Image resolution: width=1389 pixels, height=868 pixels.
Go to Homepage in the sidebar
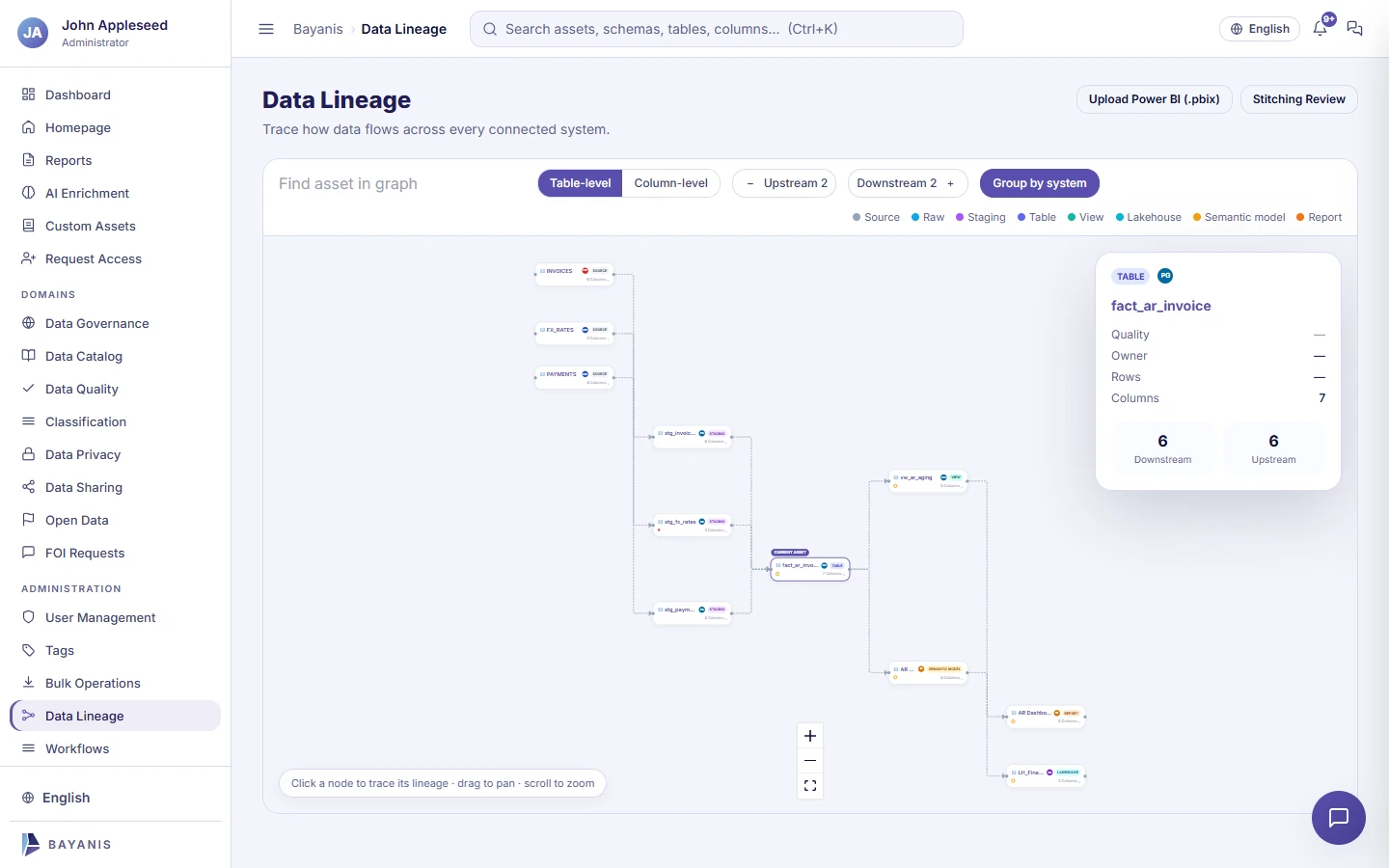coord(115,127)
